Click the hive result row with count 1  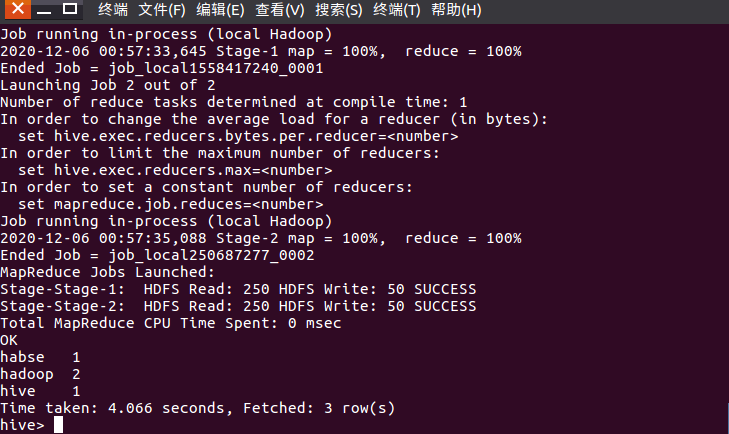pyautogui.click(x=40, y=391)
